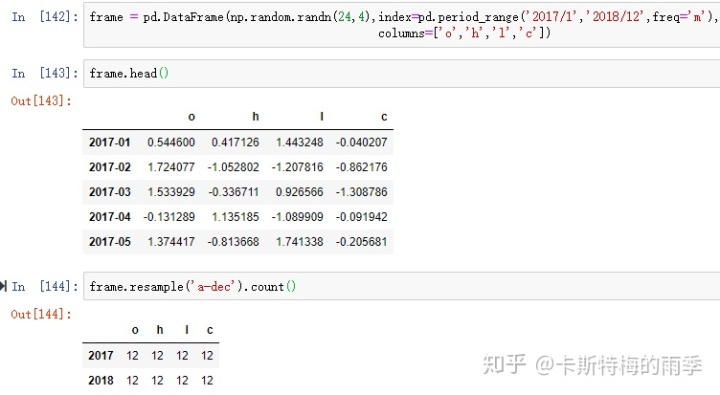Viewport: 720px width, 395px height.
Task: Click the value -1.089909
Action: coord(298,217)
